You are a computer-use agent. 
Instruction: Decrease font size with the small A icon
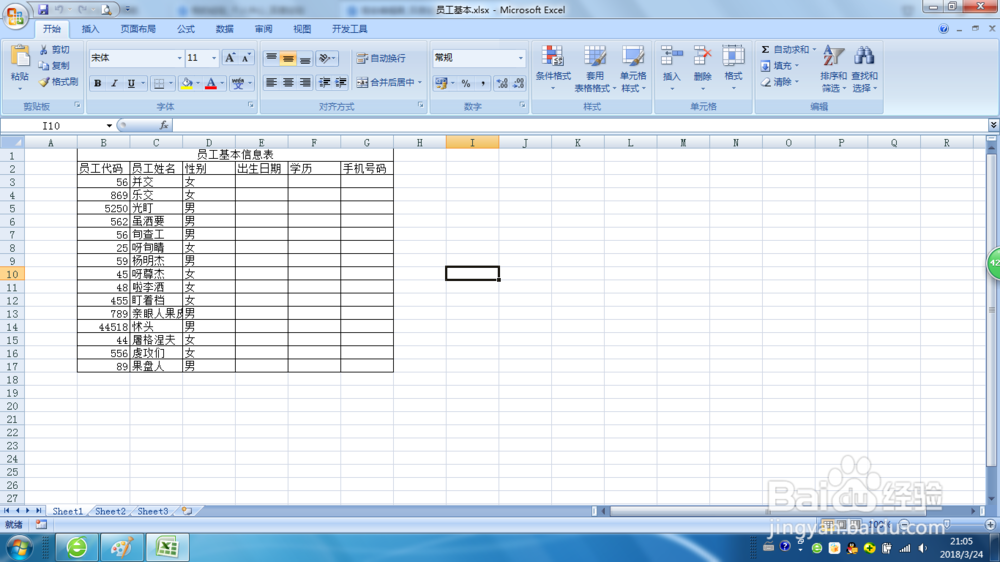point(246,58)
